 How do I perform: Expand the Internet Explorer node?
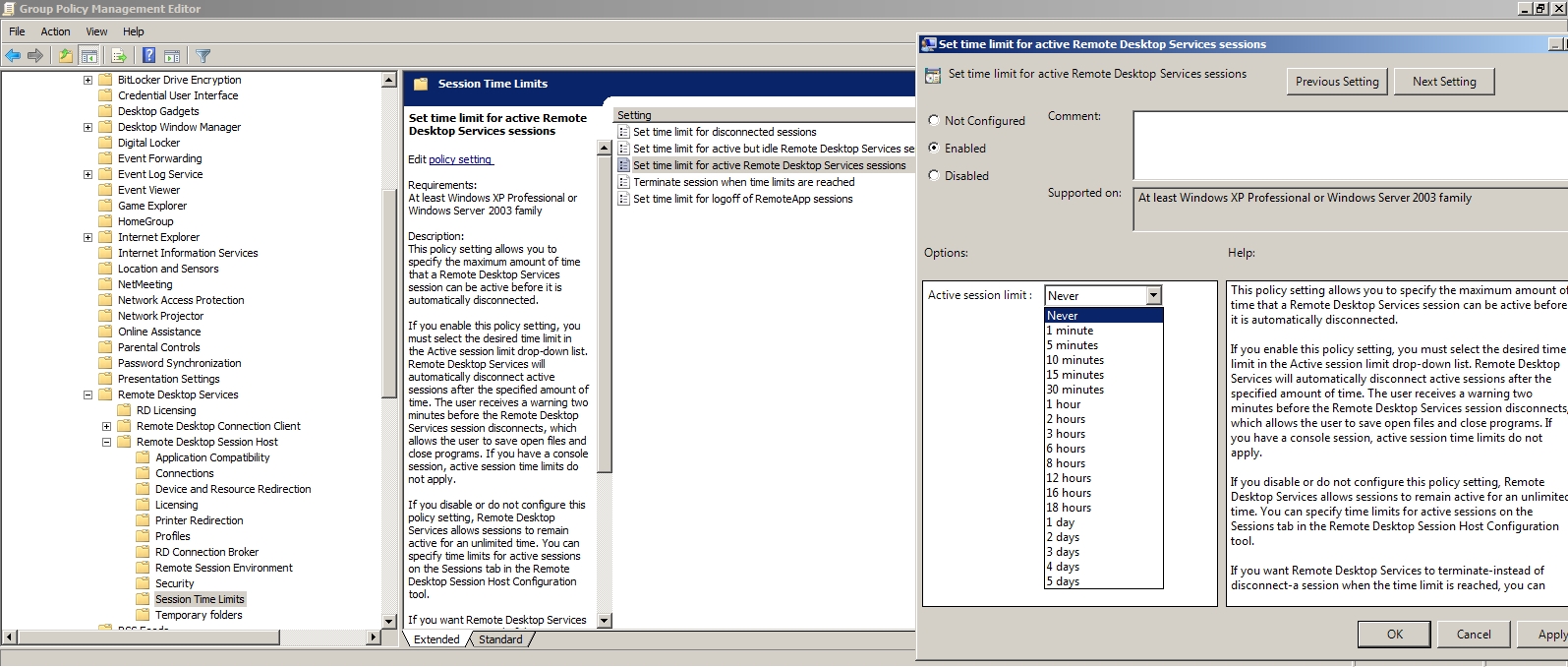click(x=87, y=237)
